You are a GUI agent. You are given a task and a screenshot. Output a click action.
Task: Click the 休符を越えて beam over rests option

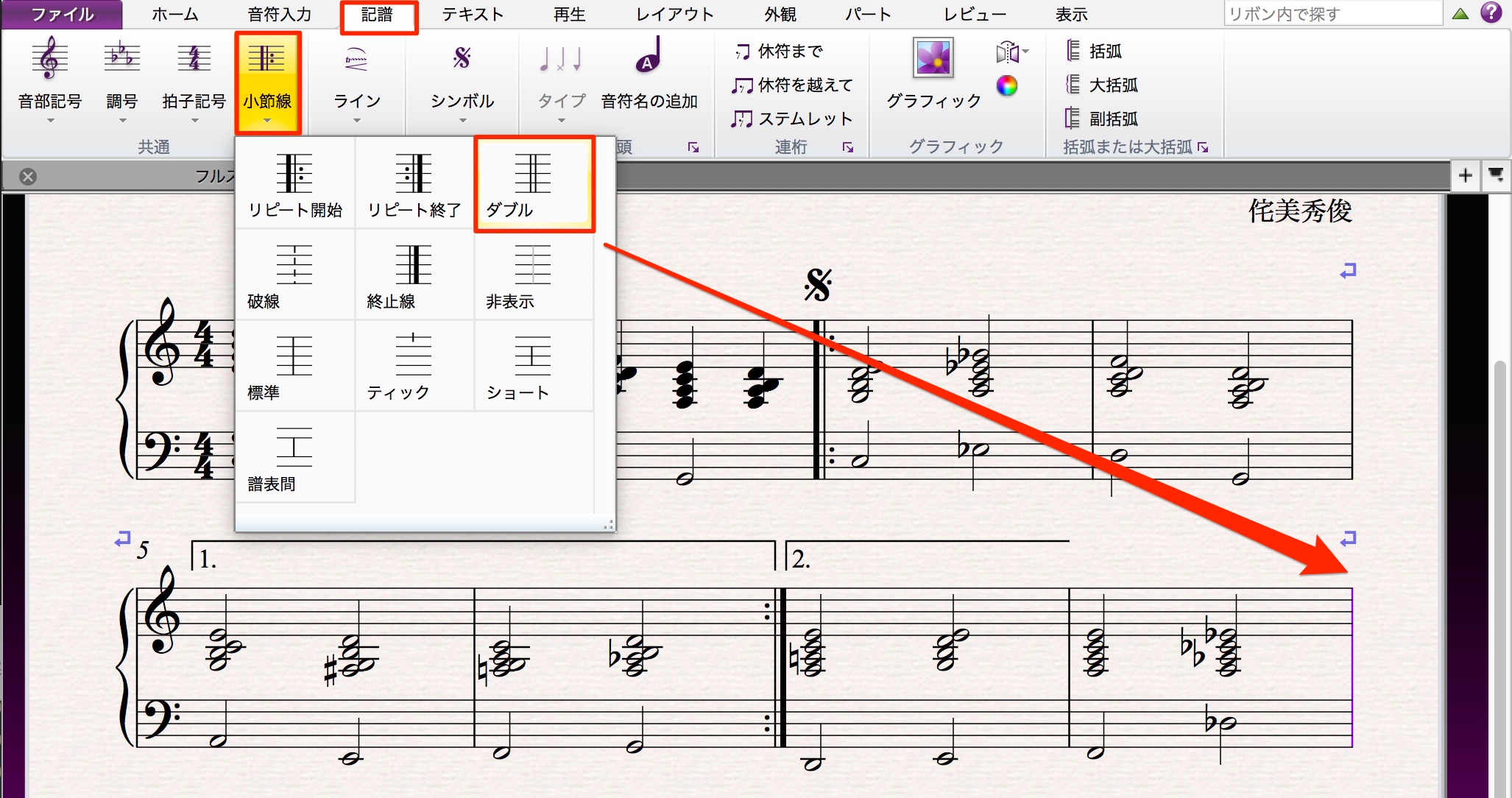(x=792, y=85)
